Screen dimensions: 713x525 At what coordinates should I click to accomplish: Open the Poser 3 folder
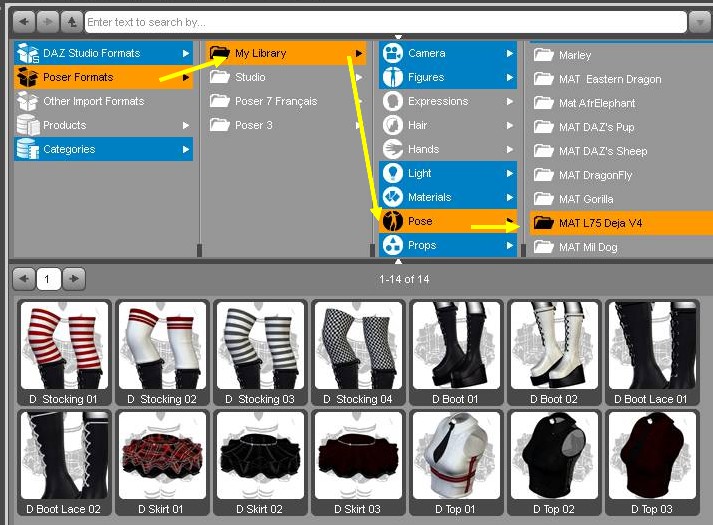(x=285, y=125)
